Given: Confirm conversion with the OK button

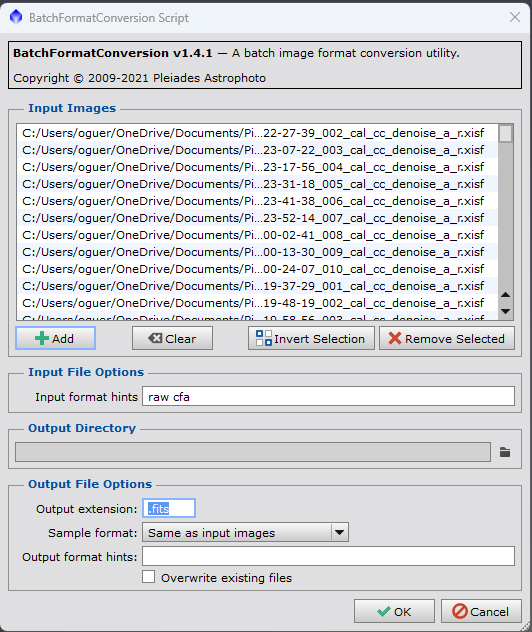Looking at the screenshot, I should click(394, 611).
